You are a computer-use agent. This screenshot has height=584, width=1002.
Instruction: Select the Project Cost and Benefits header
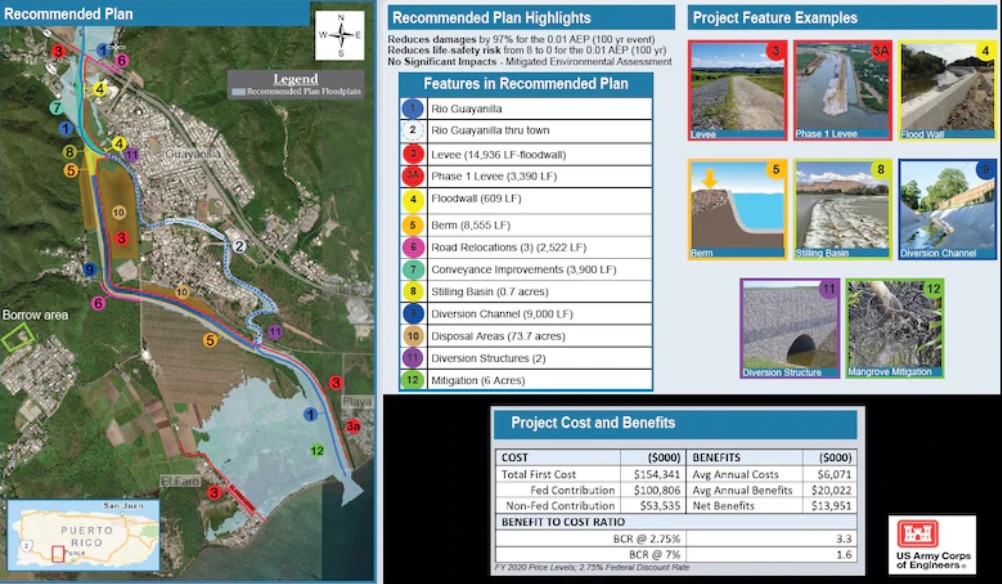(x=593, y=423)
